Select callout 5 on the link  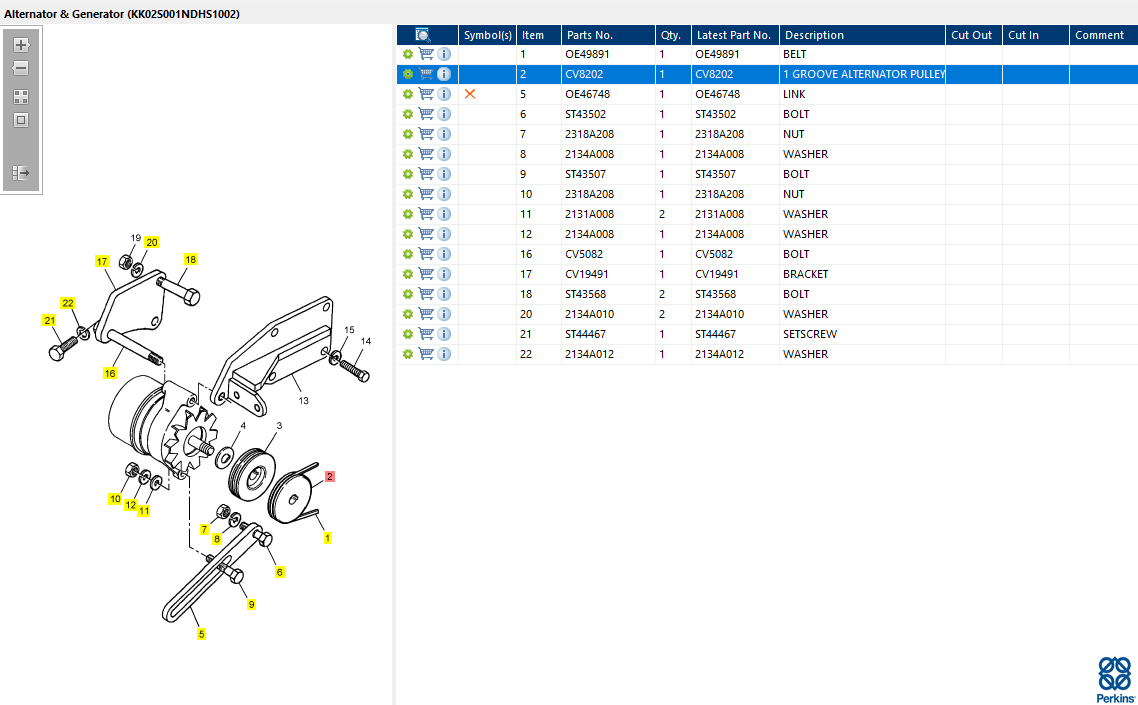click(201, 634)
